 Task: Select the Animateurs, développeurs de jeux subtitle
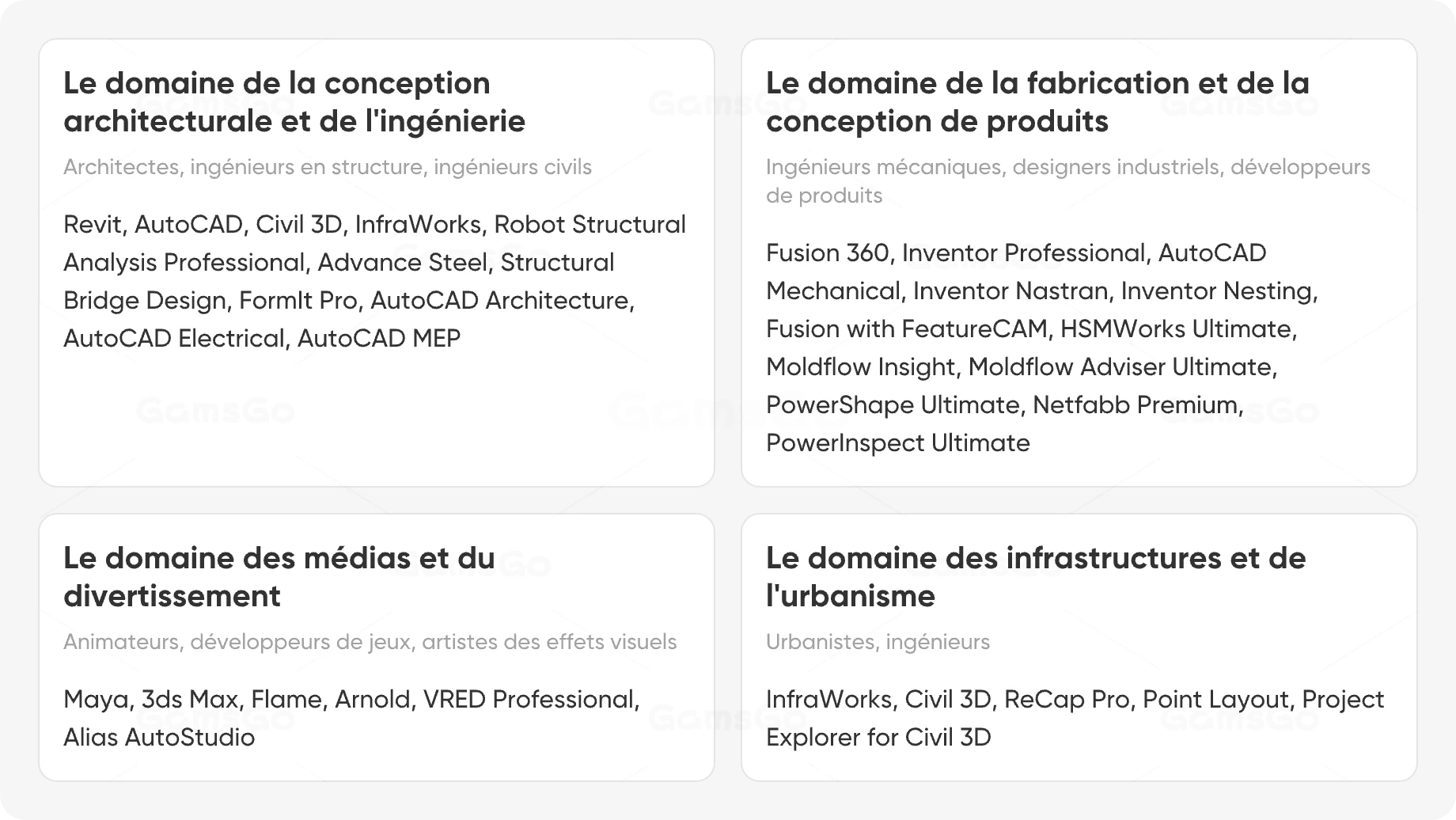370,642
